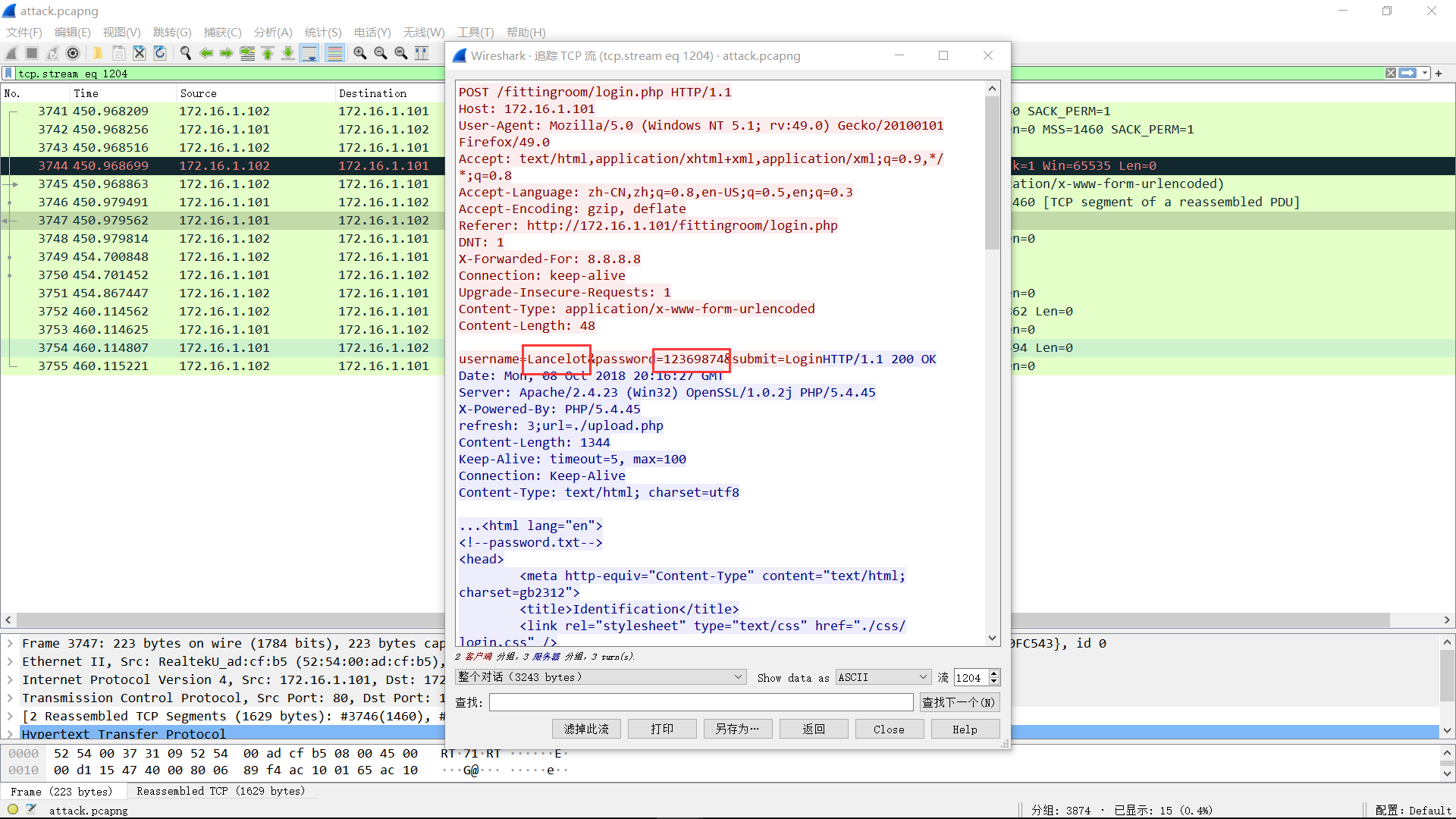Click the 打印 button
The width and height of the screenshot is (1456, 819).
coord(662,729)
